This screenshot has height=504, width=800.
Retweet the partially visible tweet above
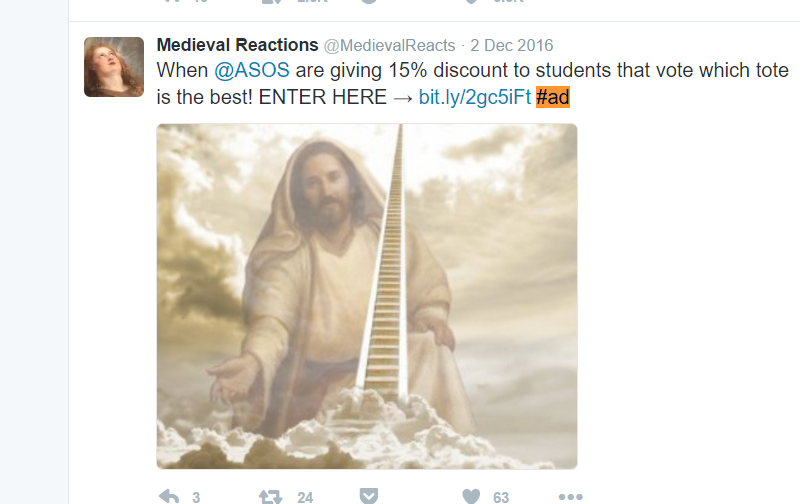(x=270, y=2)
